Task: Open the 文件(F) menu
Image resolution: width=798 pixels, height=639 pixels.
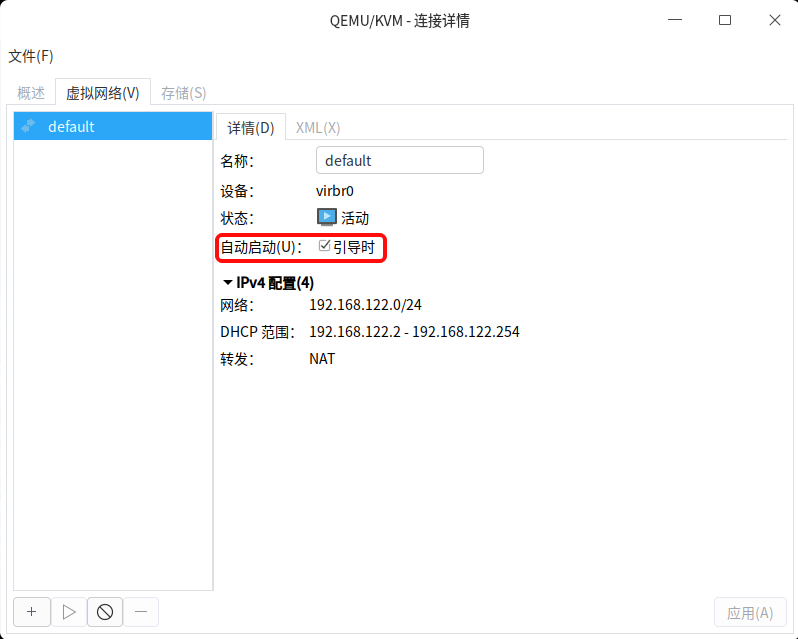Action: pos(31,56)
